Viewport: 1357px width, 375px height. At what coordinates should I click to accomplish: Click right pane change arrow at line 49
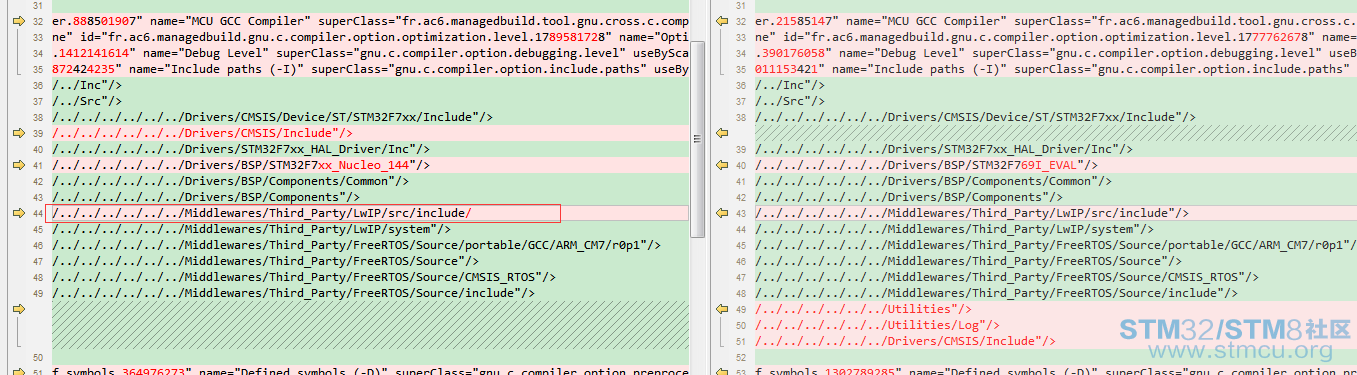722,309
